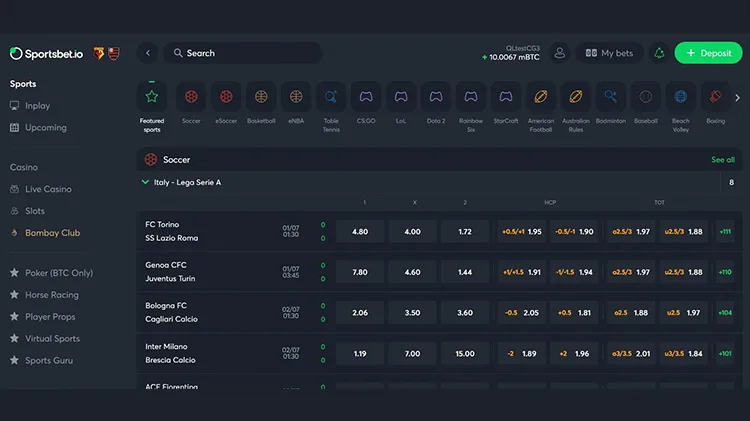The width and height of the screenshot is (750, 421).
Task: Click the Search input field
Action: click(x=245, y=53)
